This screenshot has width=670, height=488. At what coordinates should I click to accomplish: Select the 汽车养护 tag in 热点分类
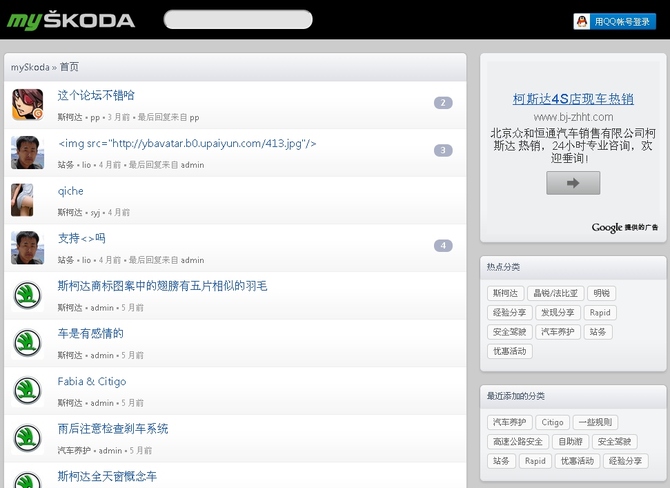coord(558,332)
